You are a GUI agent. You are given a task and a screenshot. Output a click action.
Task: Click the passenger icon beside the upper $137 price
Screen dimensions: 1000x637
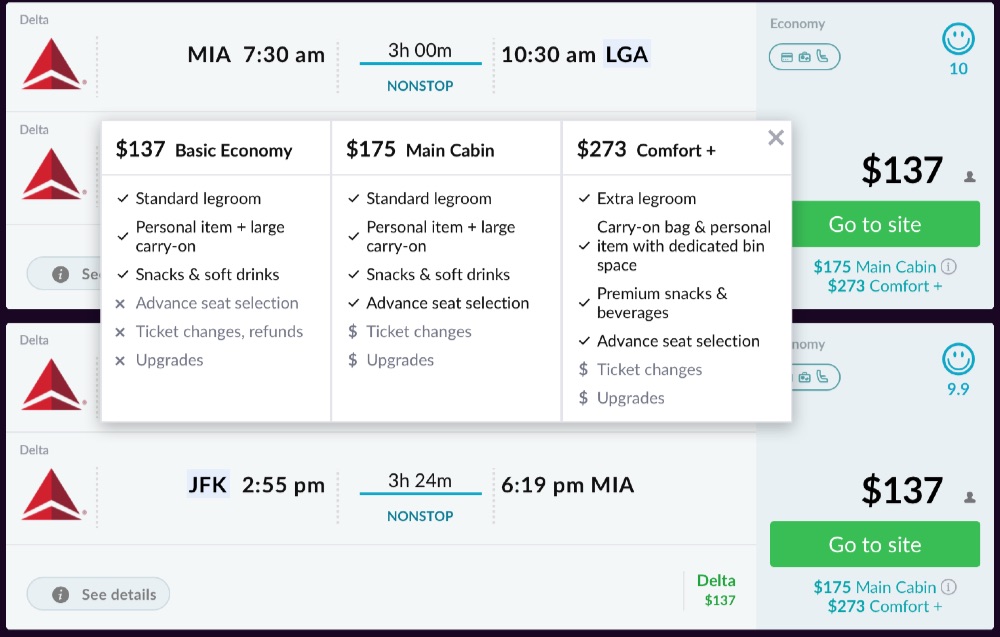969,177
